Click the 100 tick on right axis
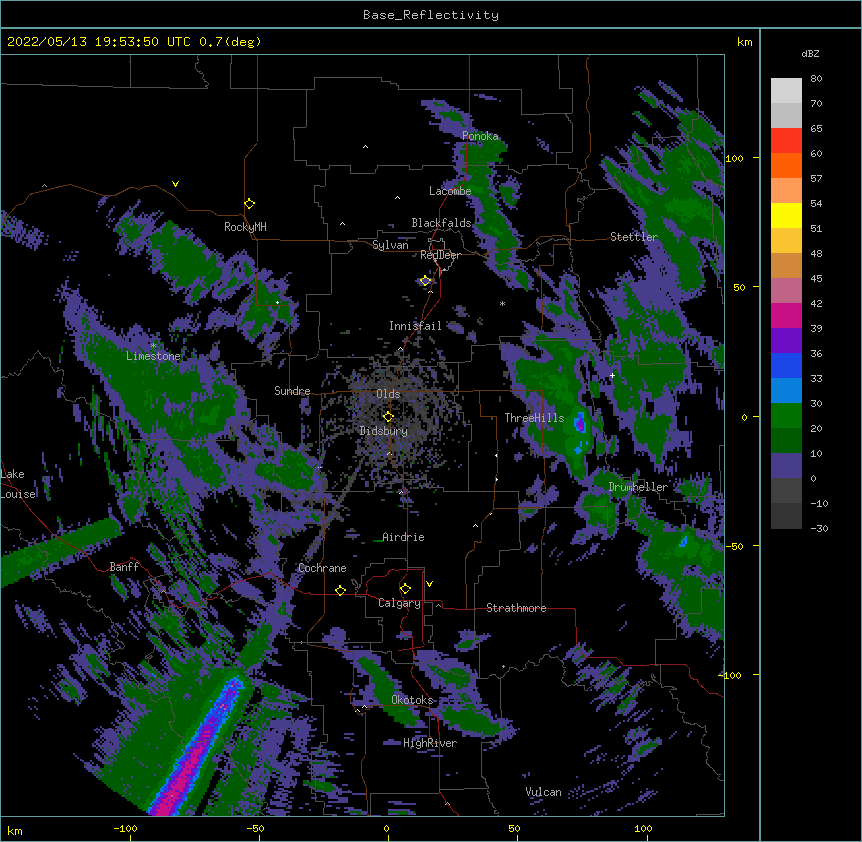This screenshot has height=842, width=862. pos(734,158)
